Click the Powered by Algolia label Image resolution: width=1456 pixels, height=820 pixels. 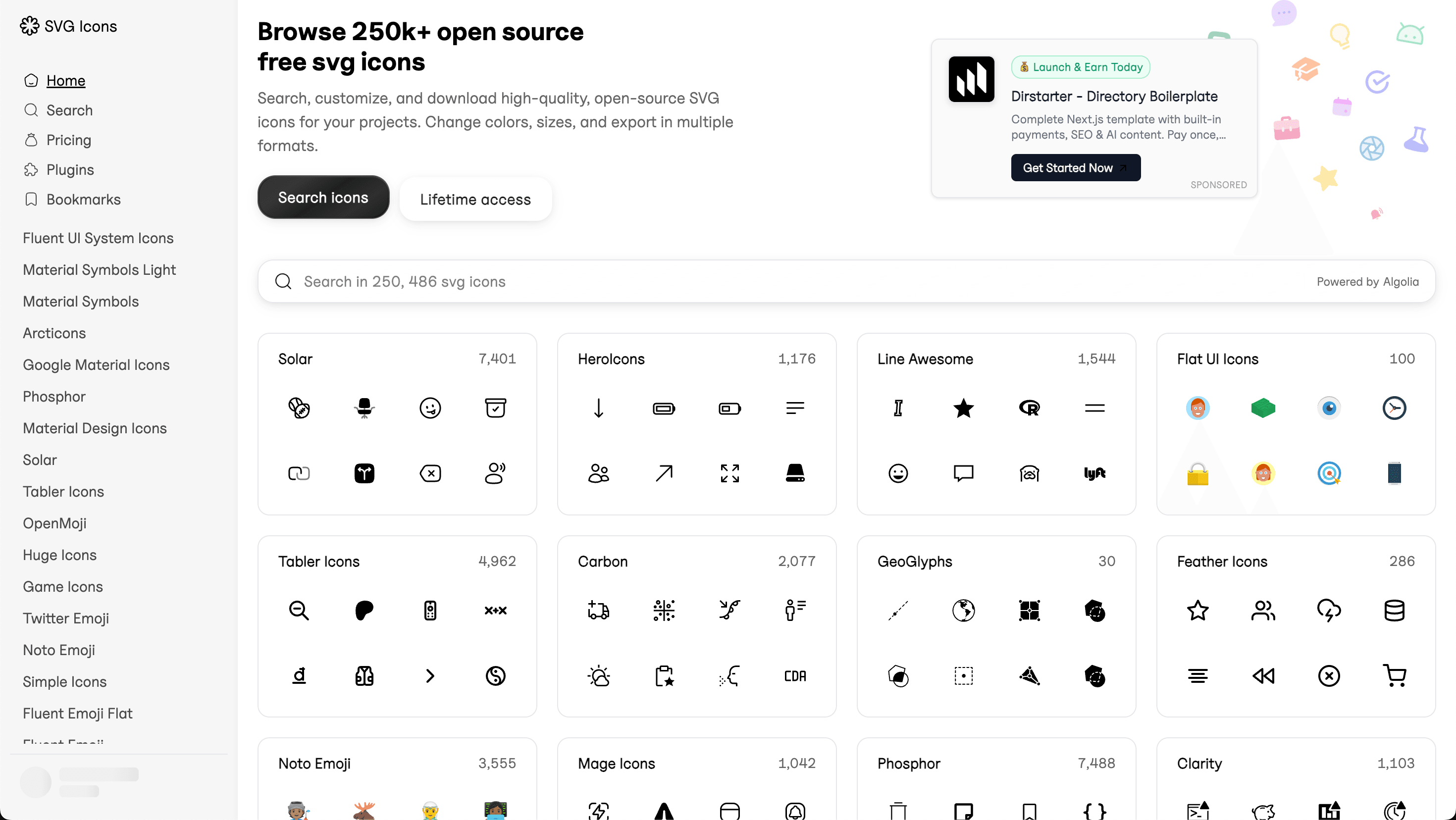(x=1368, y=281)
